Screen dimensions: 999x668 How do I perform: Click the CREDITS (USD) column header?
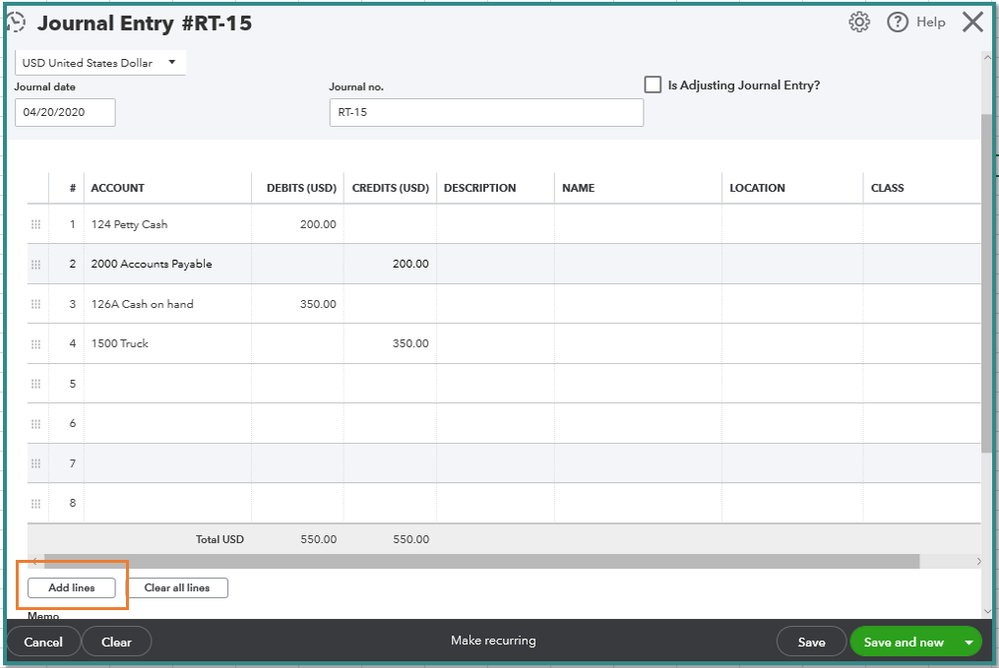pos(391,188)
